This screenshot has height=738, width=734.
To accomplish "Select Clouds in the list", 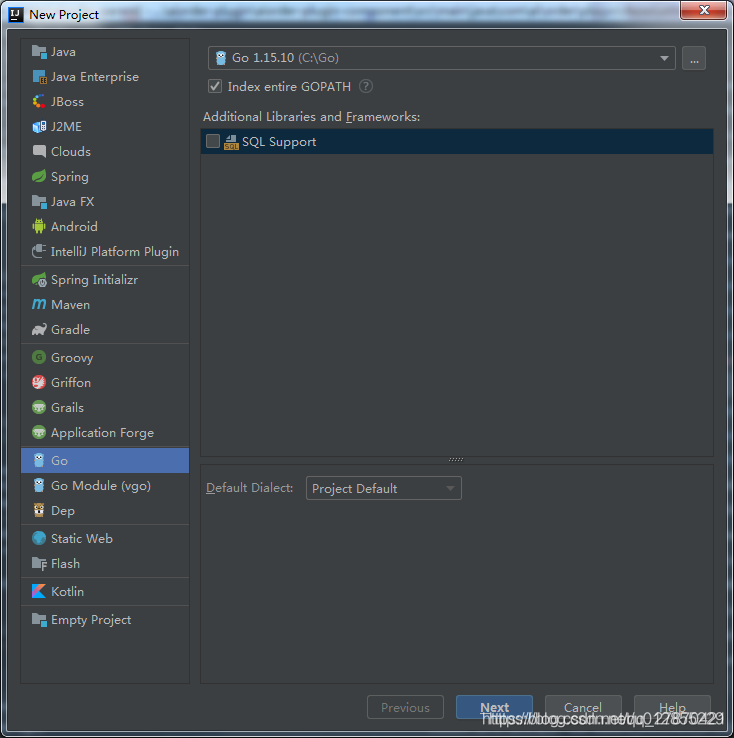I will click(105, 152).
